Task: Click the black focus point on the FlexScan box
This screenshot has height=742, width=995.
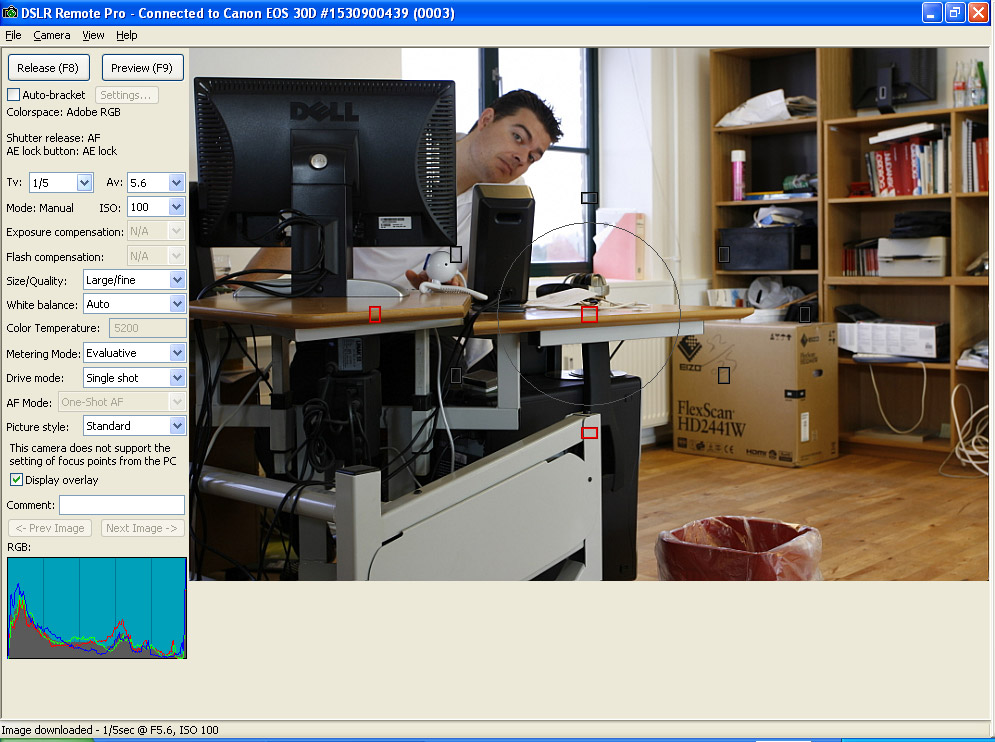Action: click(723, 376)
